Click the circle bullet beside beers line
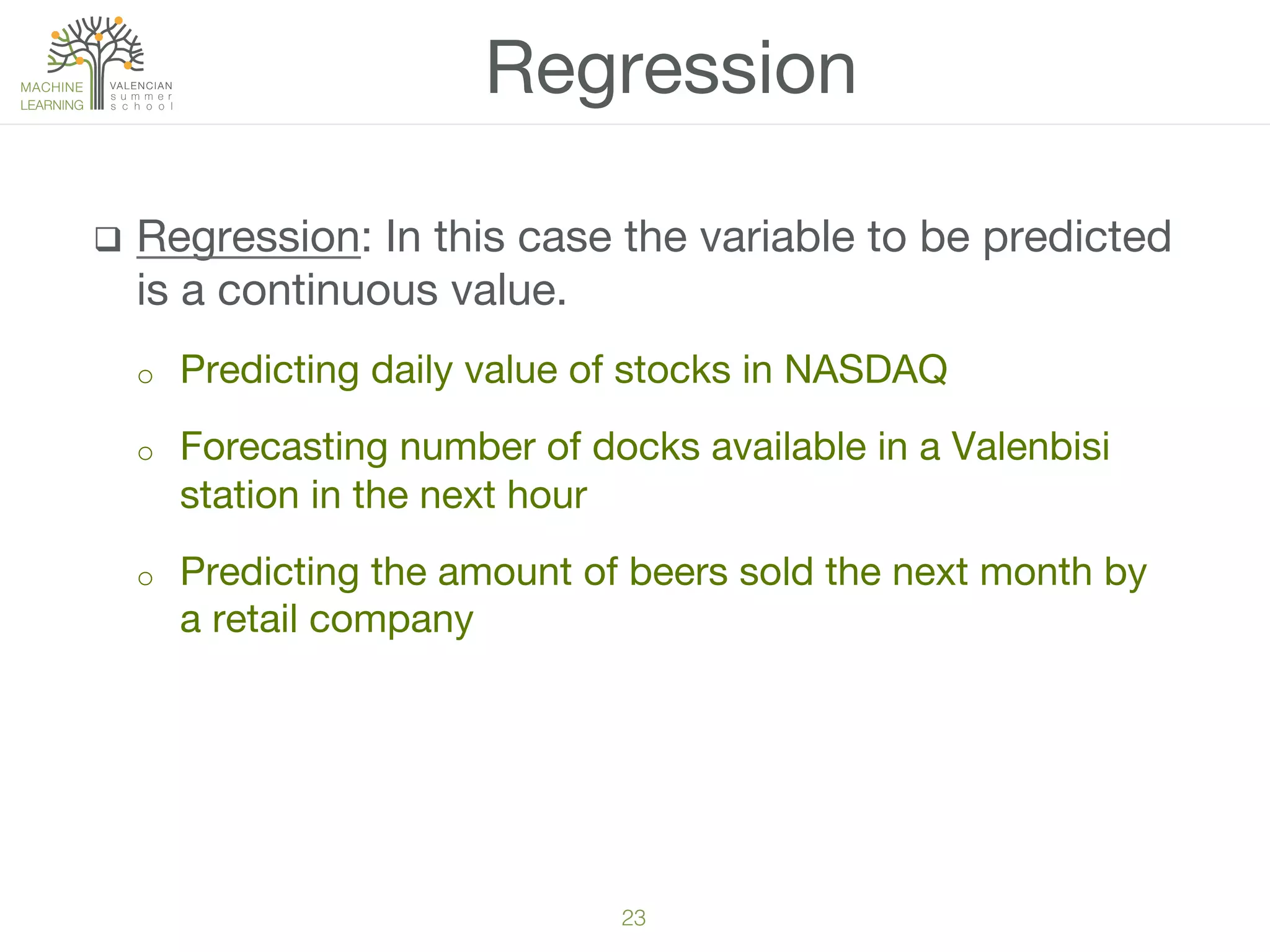Viewport: 1270px width, 952px height. [x=145, y=578]
